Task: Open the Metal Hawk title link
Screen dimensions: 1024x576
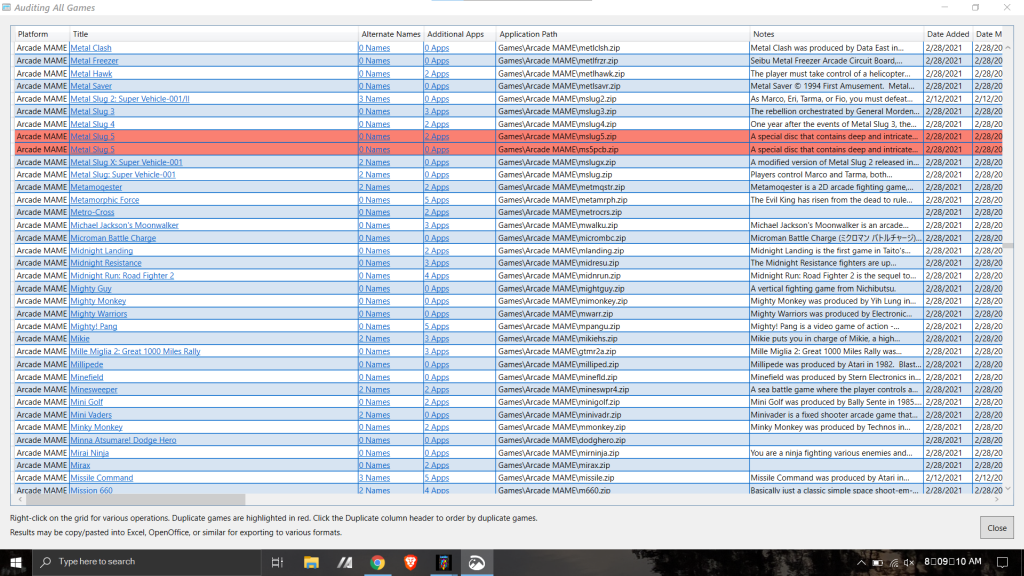Action: [91, 74]
